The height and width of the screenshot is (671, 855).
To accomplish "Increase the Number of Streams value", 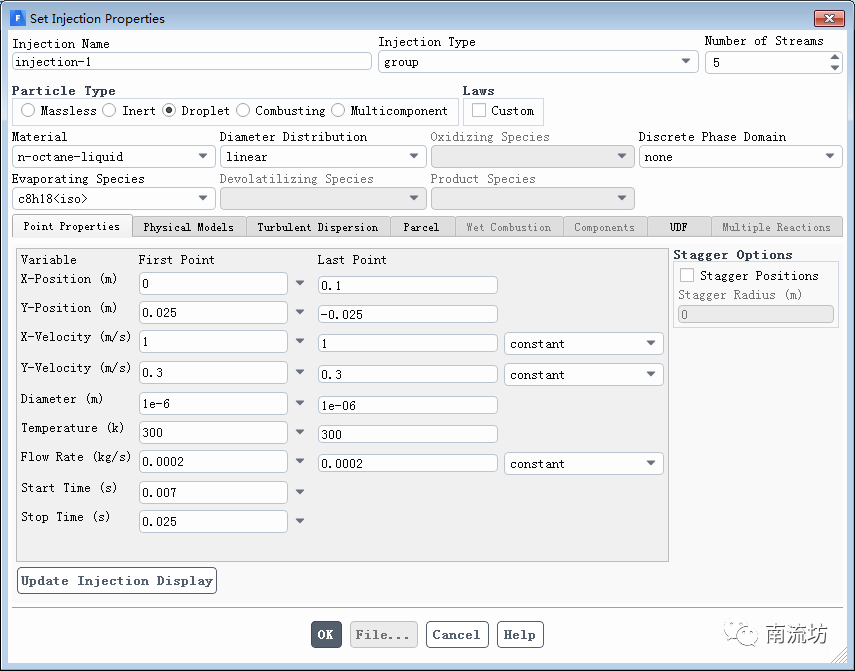I will coord(835,57).
